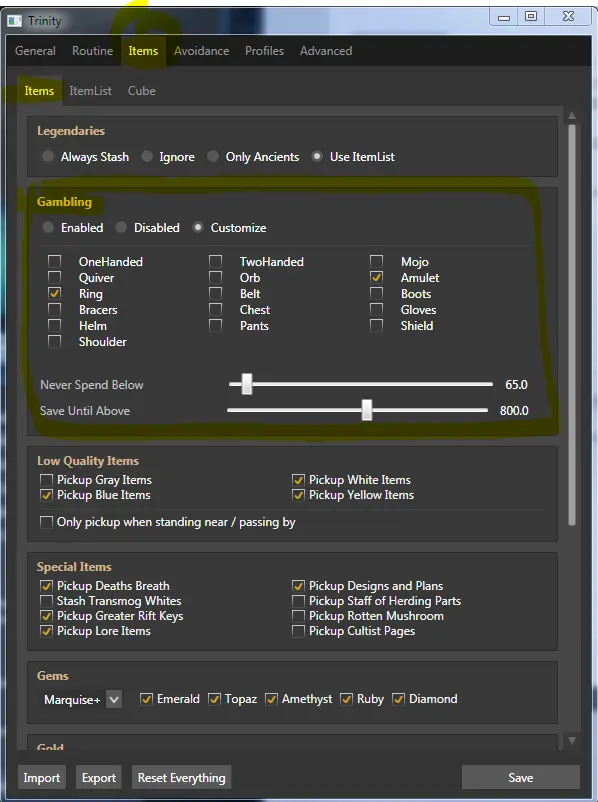The height and width of the screenshot is (802, 598).
Task: Click the Save Until Above slider handle
Action: 367,410
